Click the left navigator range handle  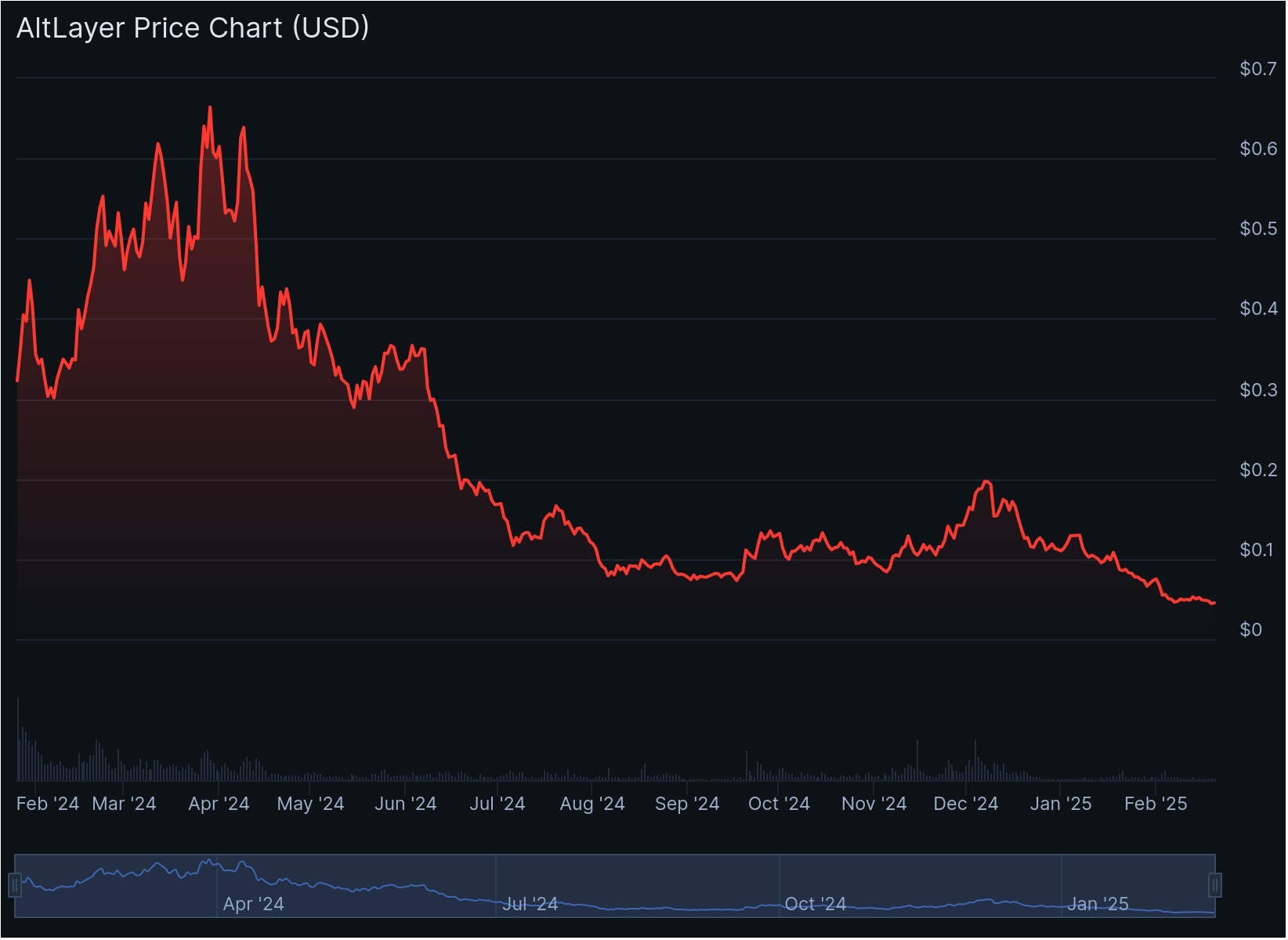14,885
